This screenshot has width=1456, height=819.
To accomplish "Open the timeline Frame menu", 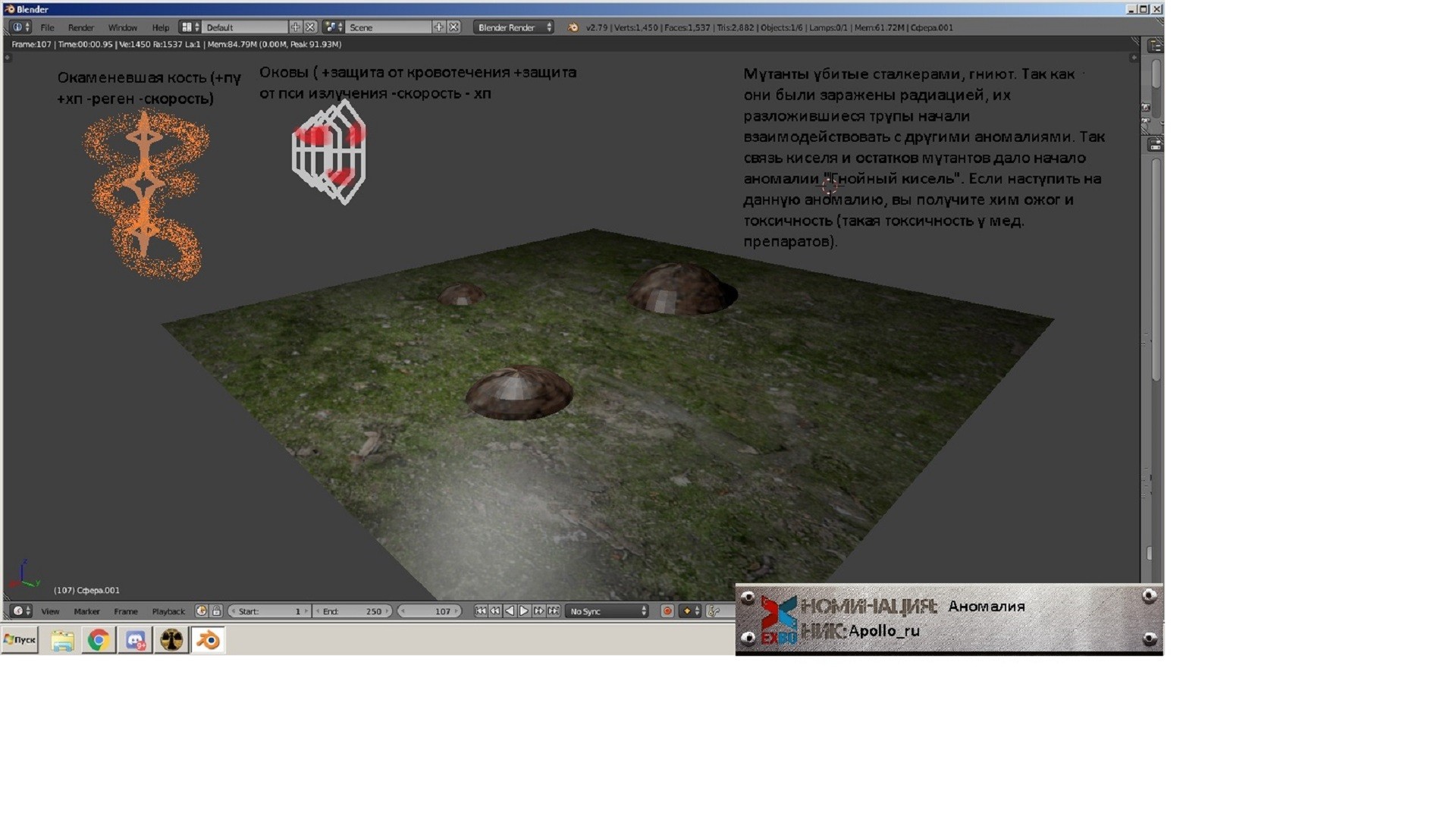I will [x=126, y=611].
